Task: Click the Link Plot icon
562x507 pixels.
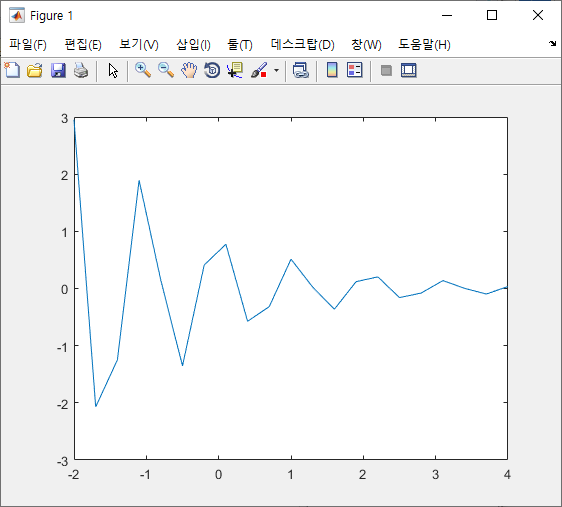Action: pos(301,70)
